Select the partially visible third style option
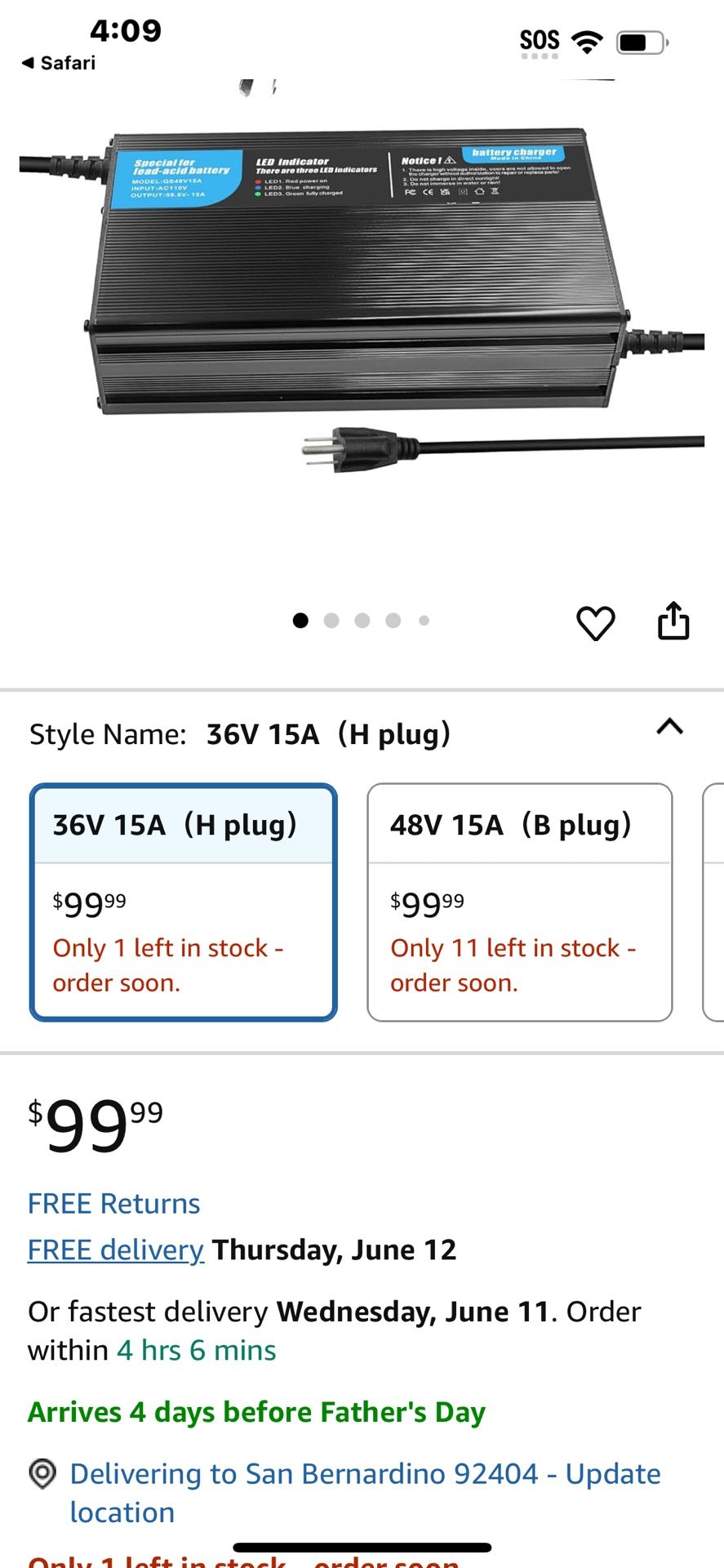The image size is (724, 1568). click(714, 902)
